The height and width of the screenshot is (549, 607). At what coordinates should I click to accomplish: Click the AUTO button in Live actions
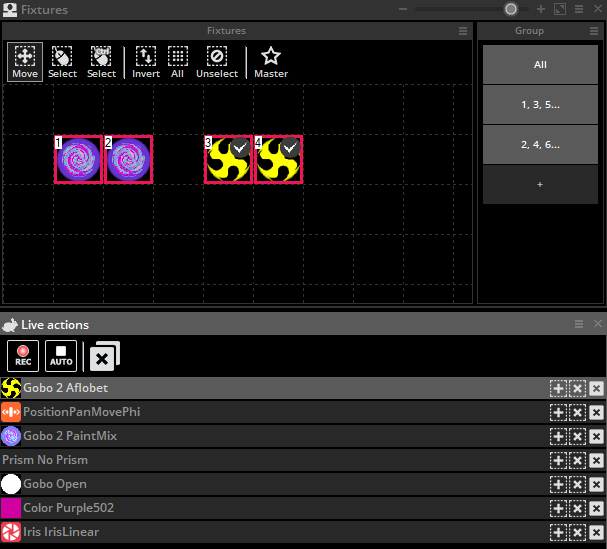(62, 356)
